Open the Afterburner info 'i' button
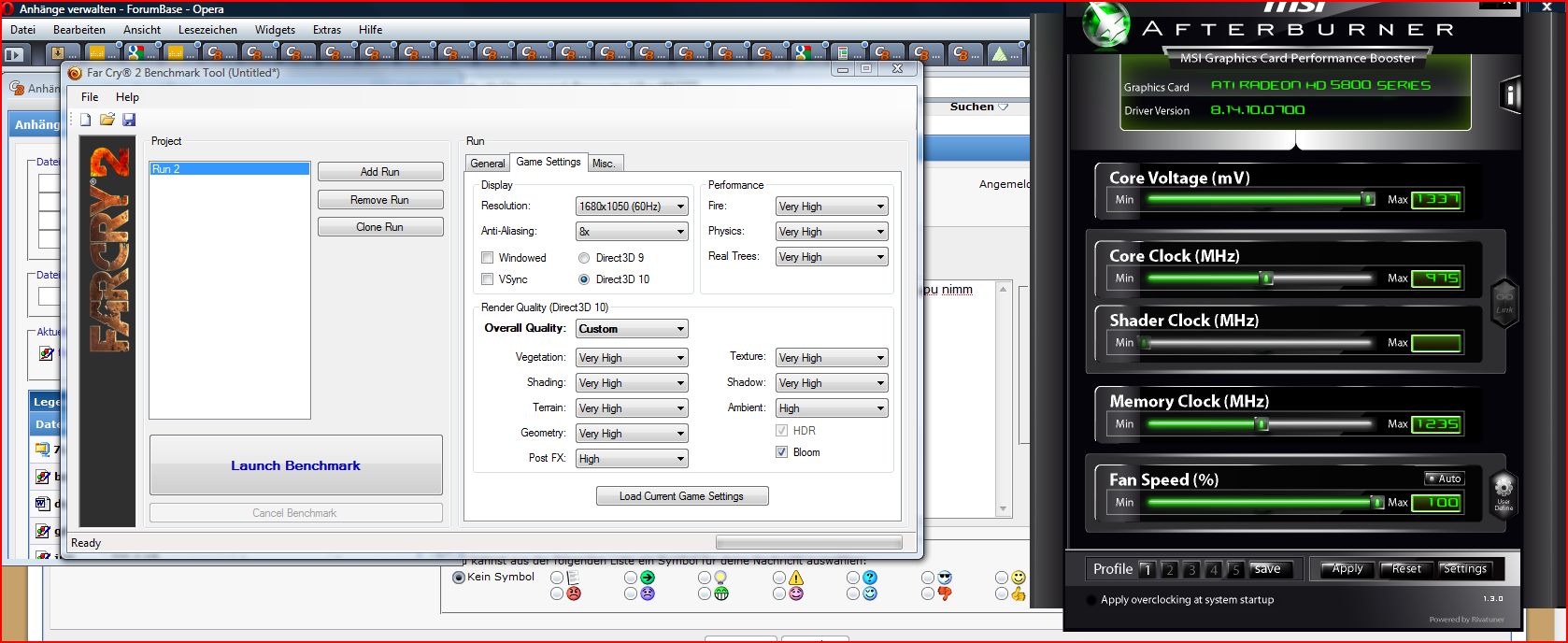 point(1509,94)
